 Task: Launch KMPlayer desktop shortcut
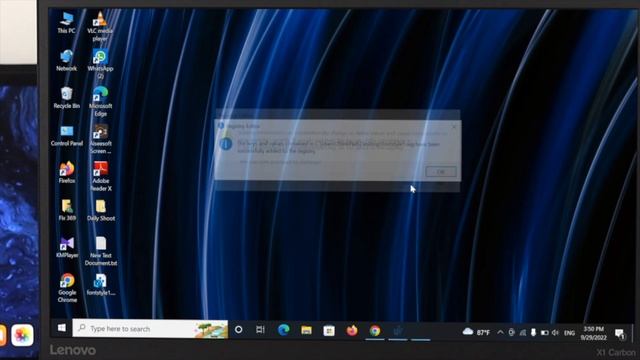(67, 247)
